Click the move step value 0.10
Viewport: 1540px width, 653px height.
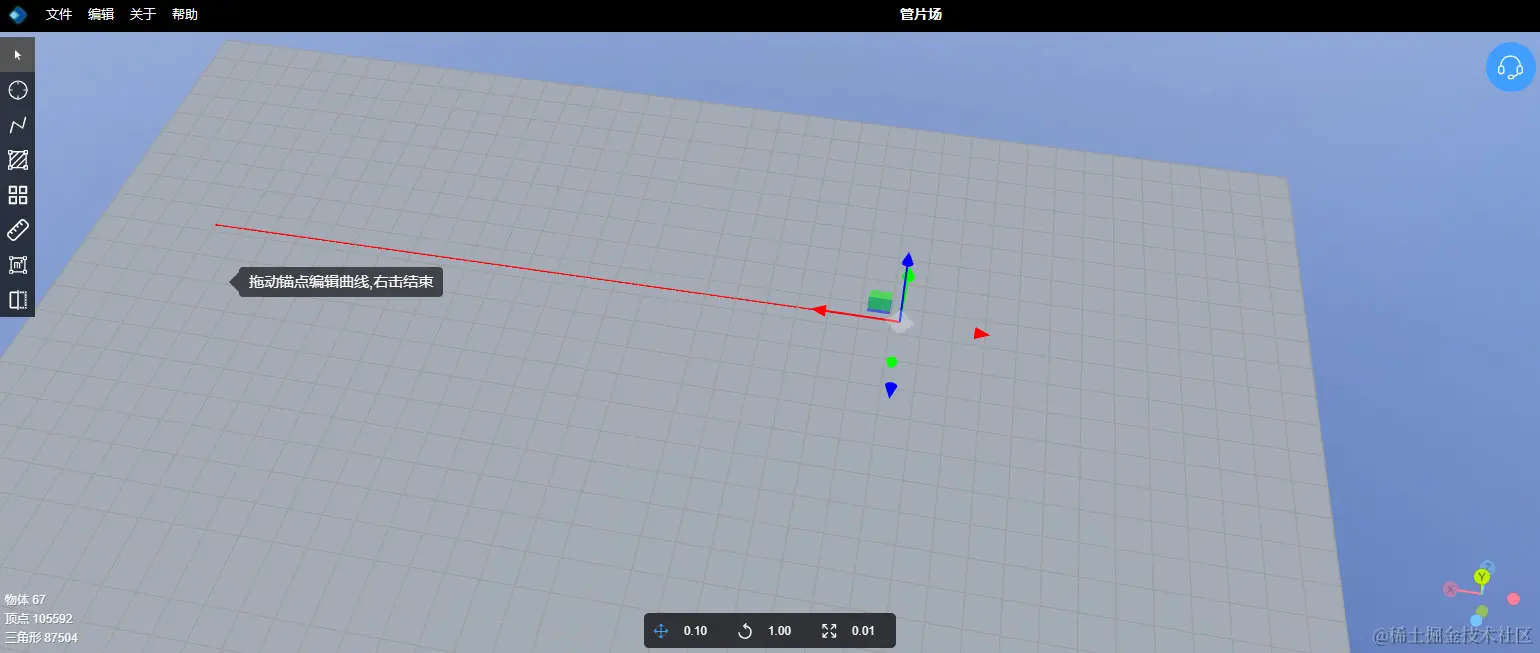[695, 631]
